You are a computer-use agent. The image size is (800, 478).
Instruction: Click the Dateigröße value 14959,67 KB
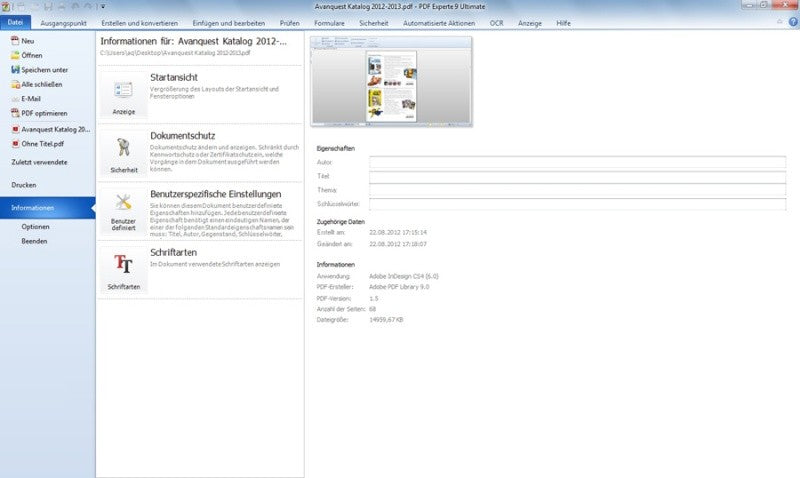coord(386,320)
